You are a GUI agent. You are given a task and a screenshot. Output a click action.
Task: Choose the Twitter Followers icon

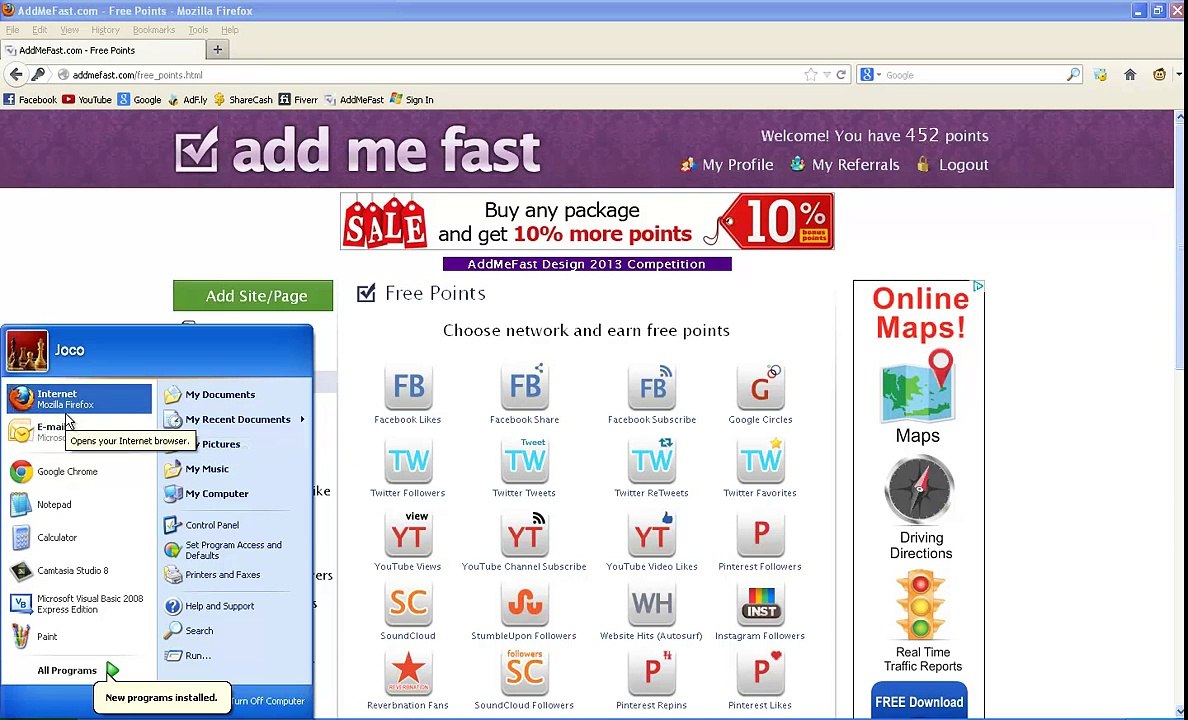(408, 460)
